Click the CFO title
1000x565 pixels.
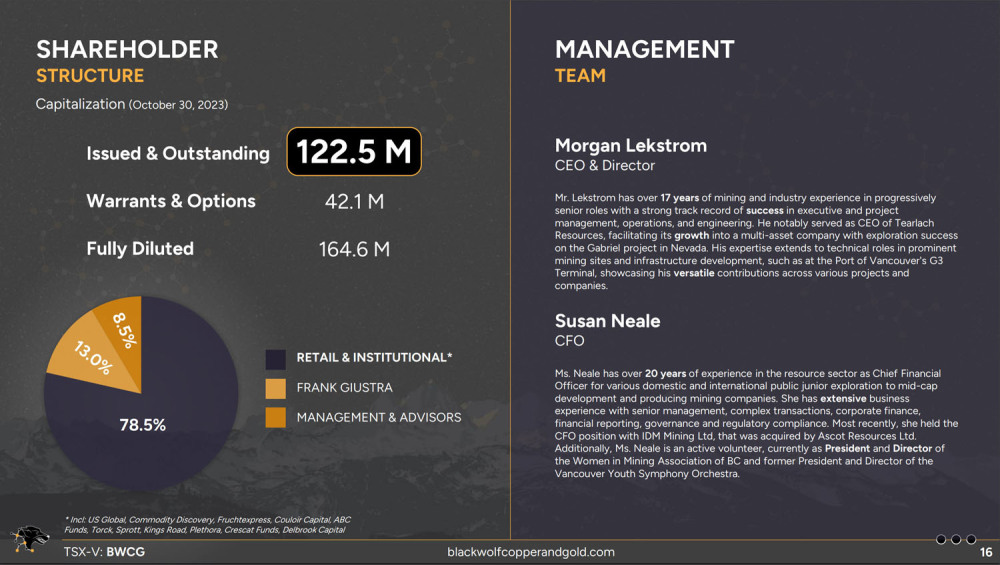[570, 341]
